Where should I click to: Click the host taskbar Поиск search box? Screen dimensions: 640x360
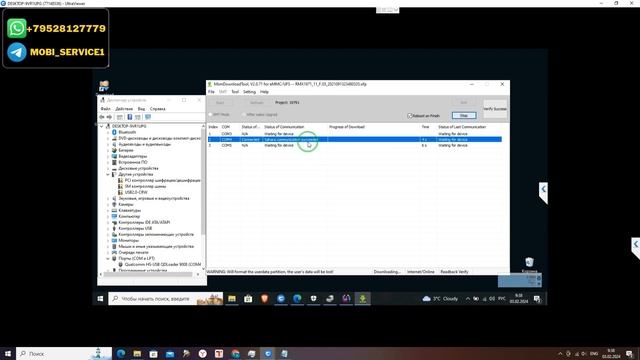pos(64,353)
